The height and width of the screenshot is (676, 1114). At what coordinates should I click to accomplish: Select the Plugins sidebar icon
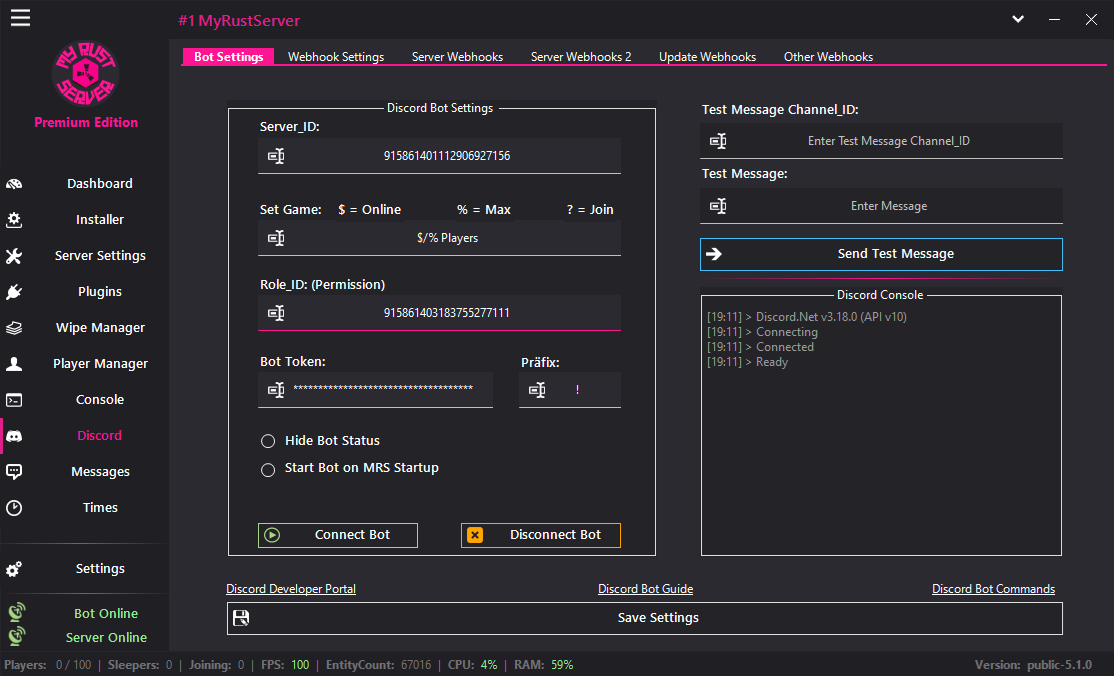coord(15,291)
